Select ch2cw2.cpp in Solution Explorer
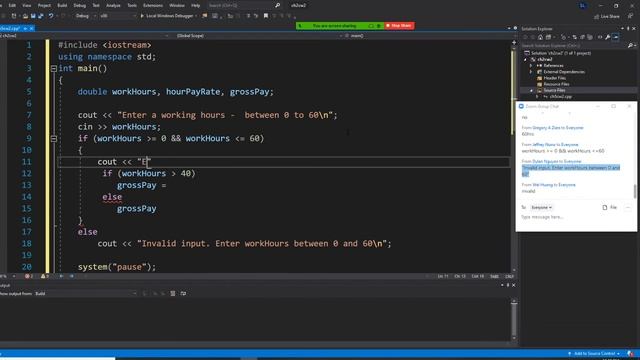The height and width of the screenshot is (360, 640). pyautogui.click(x=558, y=97)
